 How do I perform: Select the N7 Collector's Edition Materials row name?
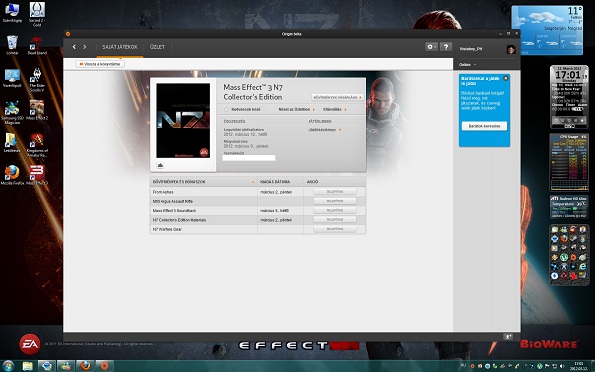click(179, 220)
